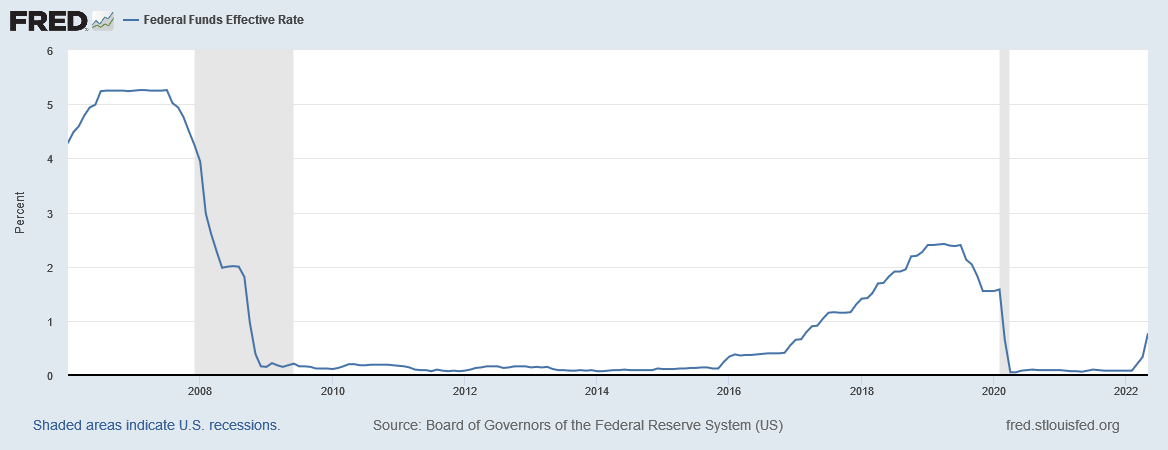Click the narrow 2020 recession shaded band
1168x450 pixels.
tap(1004, 200)
